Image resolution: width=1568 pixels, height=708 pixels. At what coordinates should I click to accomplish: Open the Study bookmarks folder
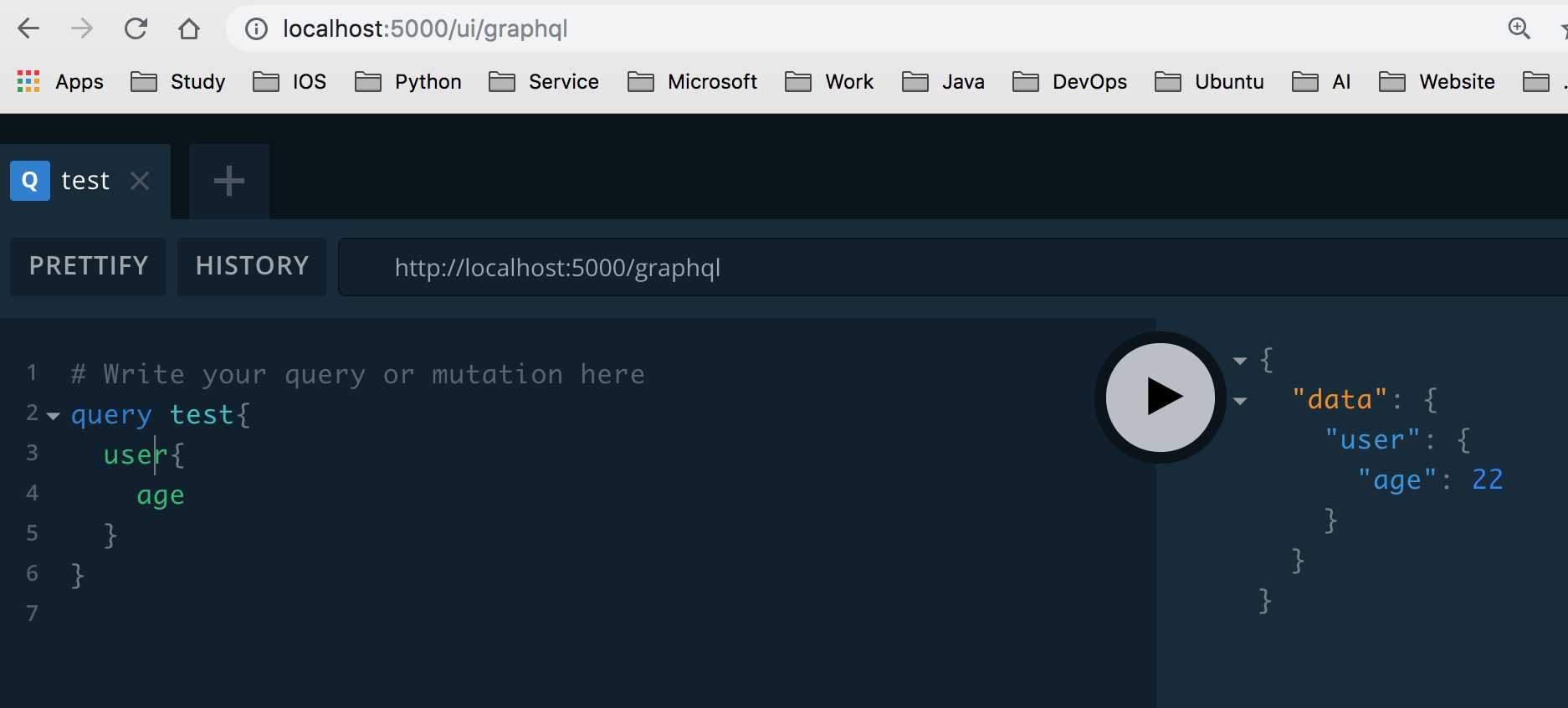178,81
